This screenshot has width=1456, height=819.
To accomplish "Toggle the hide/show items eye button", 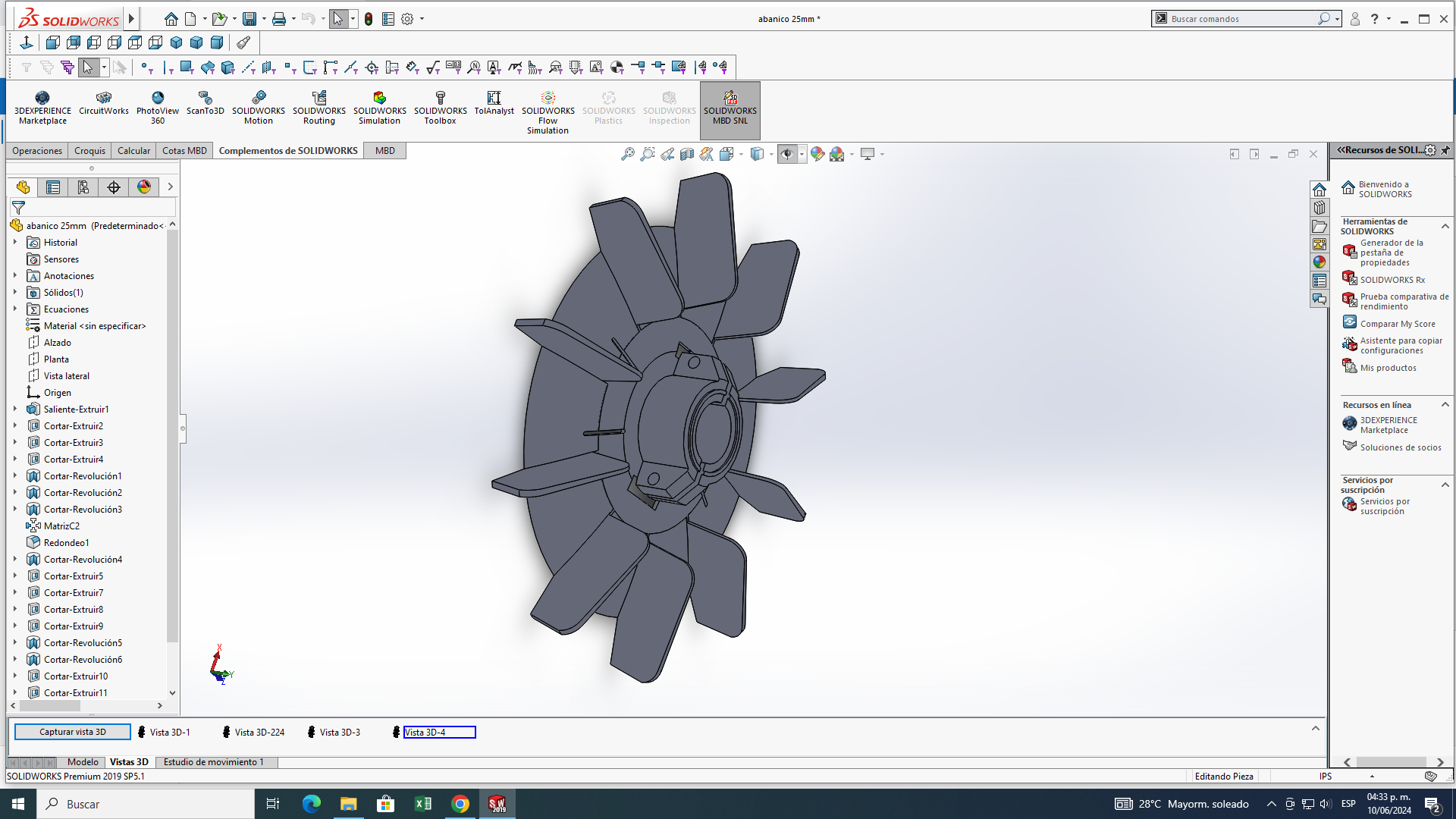I will pyautogui.click(x=787, y=154).
